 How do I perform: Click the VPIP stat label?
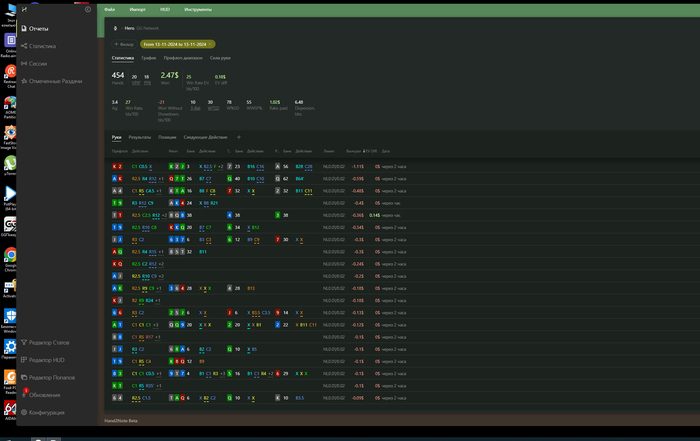(136, 83)
